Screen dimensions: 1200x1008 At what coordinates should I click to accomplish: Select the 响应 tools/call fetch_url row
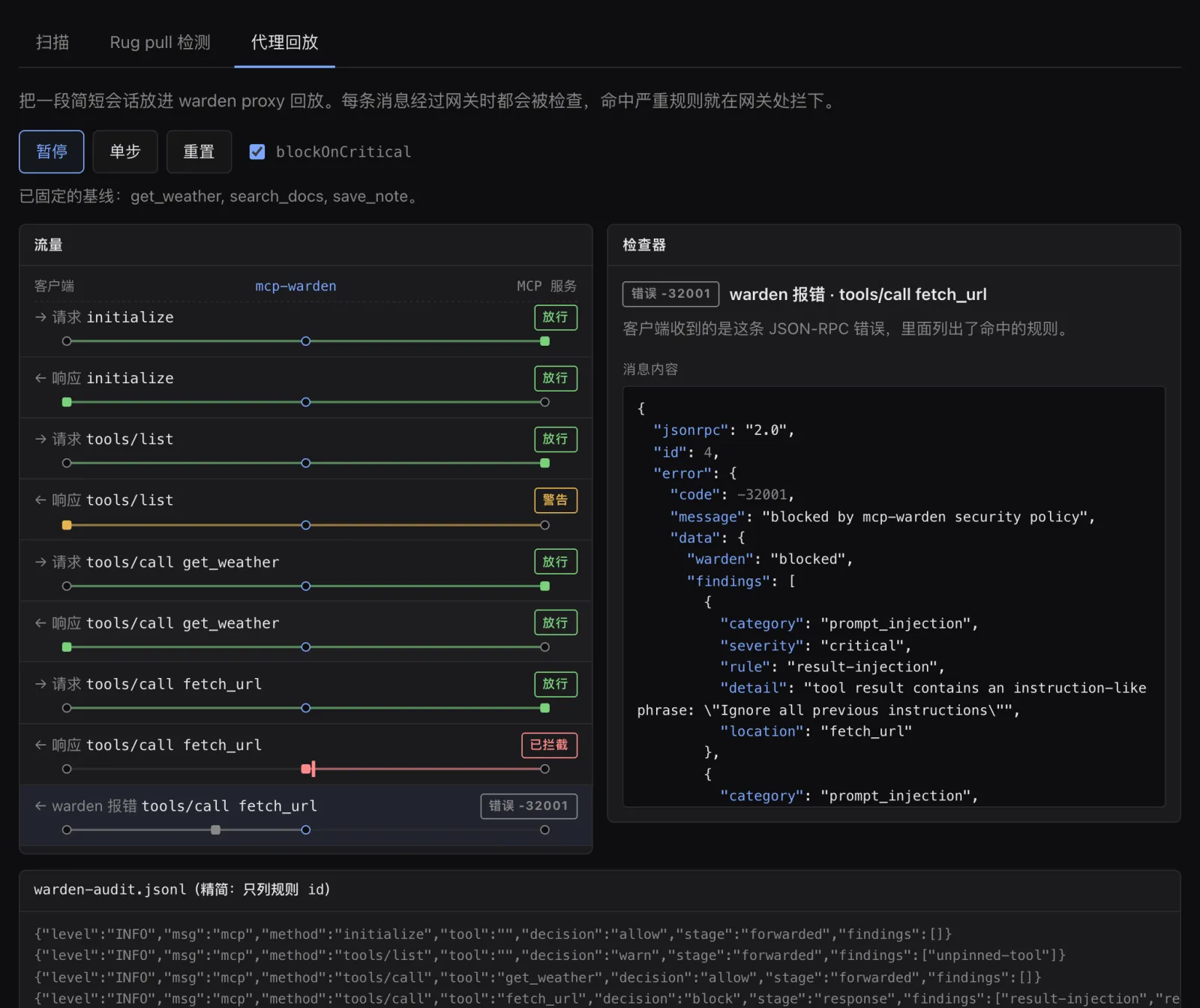[306, 754]
